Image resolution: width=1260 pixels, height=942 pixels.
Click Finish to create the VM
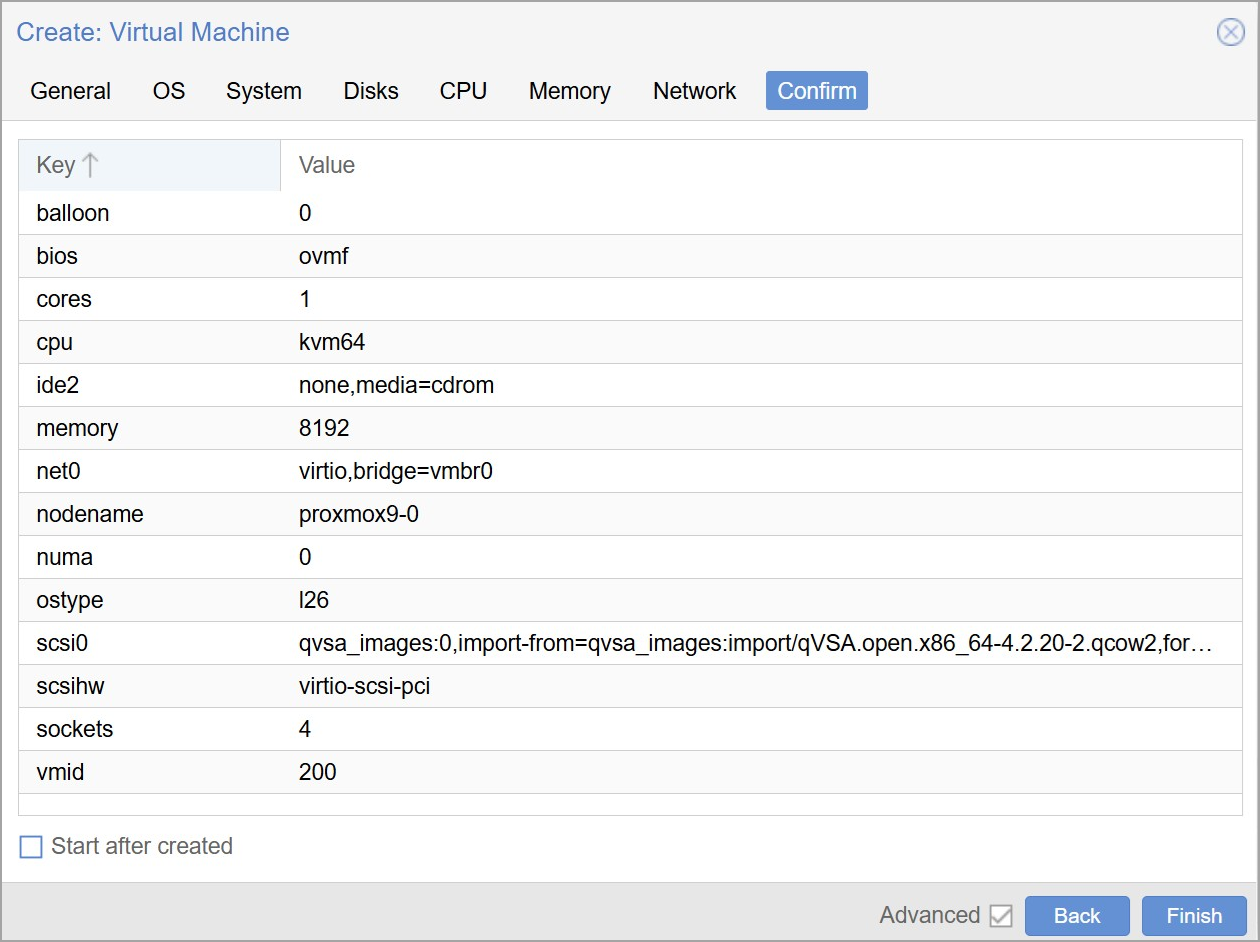pyautogui.click(x=1194, y=916)
